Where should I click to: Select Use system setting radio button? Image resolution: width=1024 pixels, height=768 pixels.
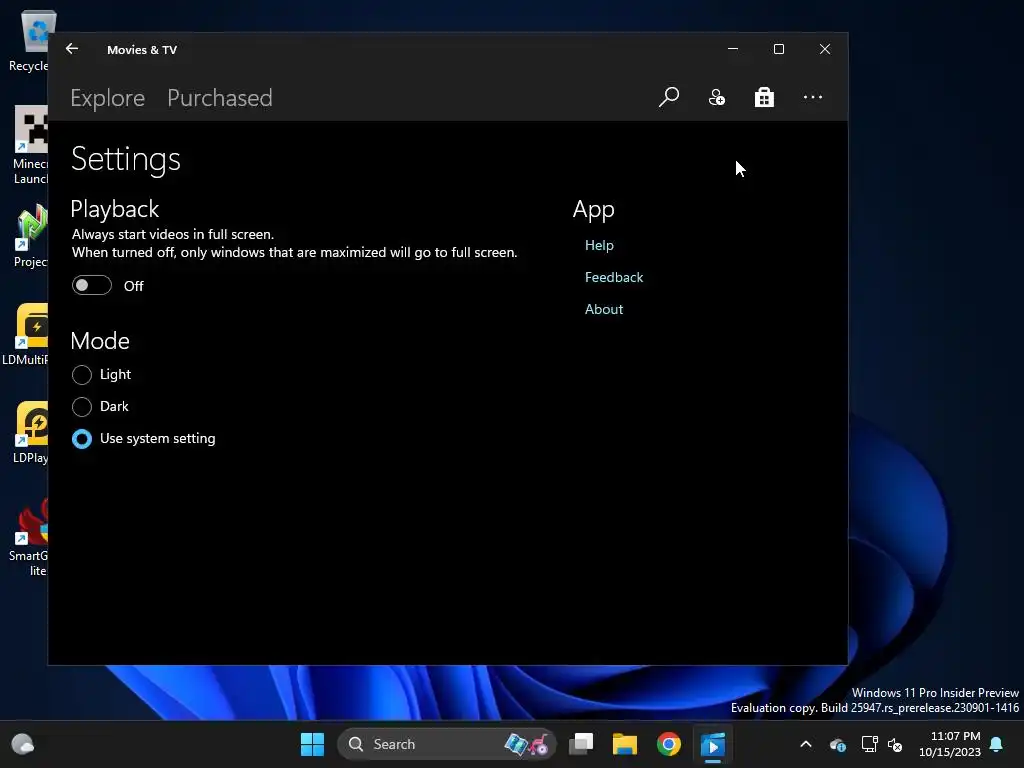(x=82, y=439)
